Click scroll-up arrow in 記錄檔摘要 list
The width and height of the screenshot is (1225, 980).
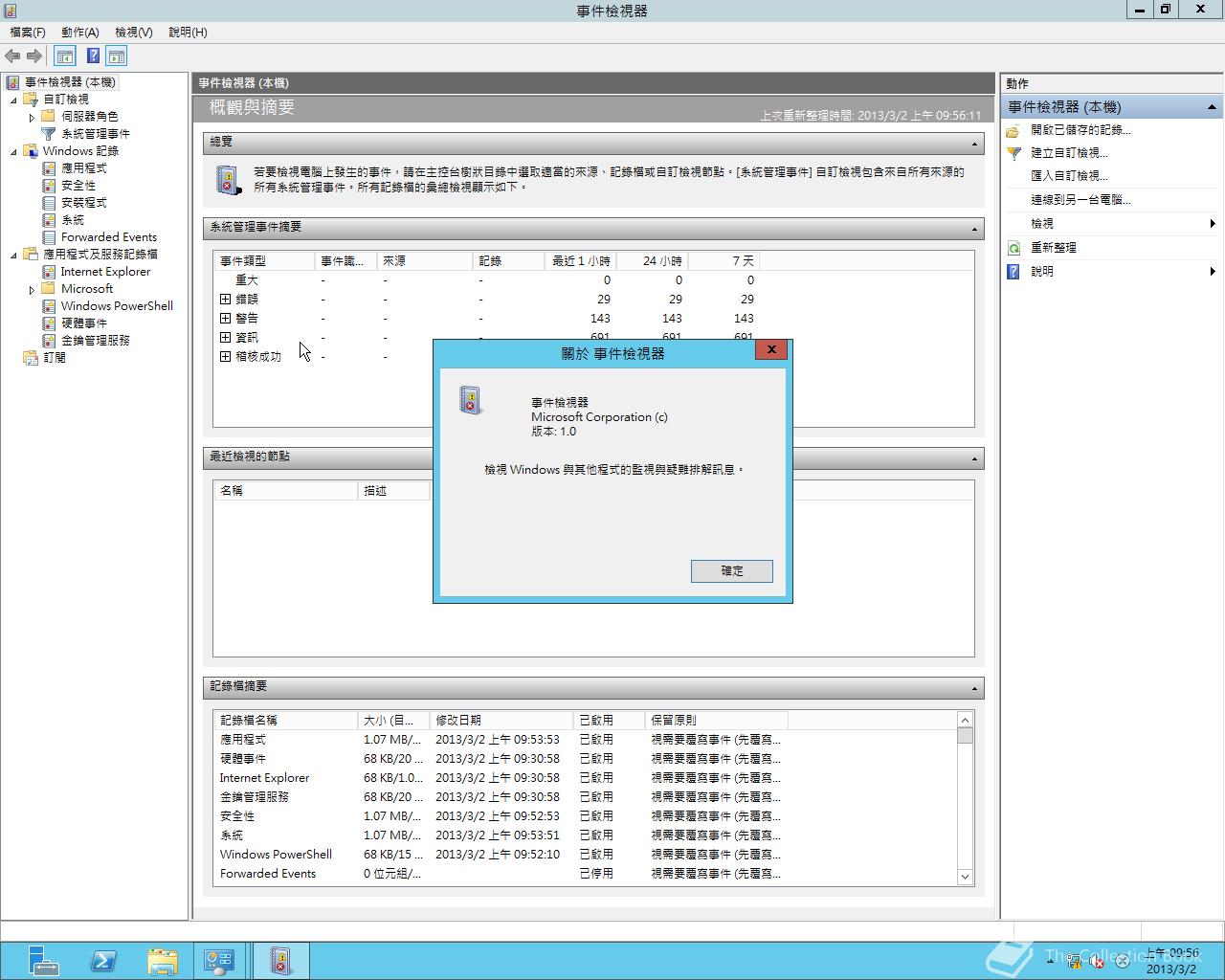click(965, 720)
